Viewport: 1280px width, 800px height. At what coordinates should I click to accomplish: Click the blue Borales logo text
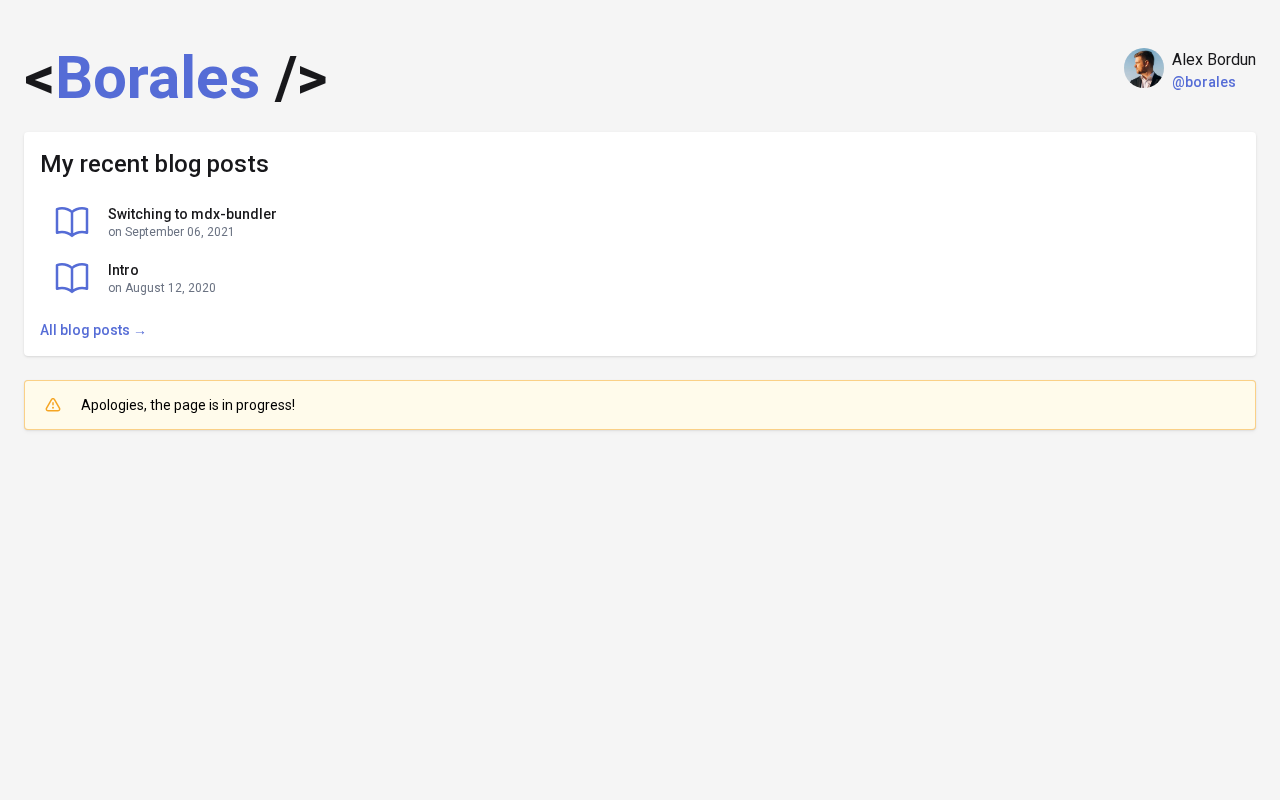click(157, 78)
